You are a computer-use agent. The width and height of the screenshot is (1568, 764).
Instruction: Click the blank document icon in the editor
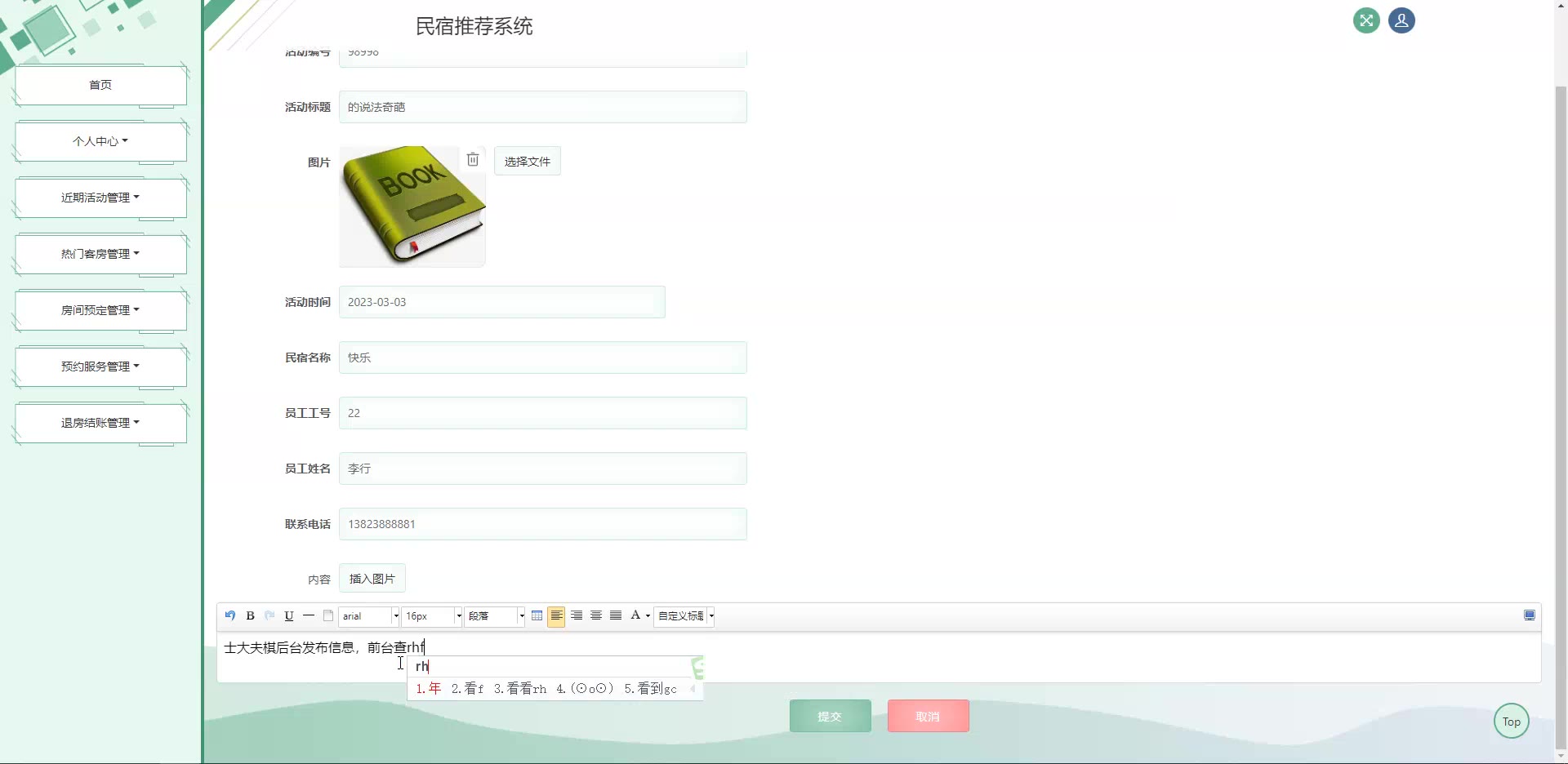tap(328, 615)
